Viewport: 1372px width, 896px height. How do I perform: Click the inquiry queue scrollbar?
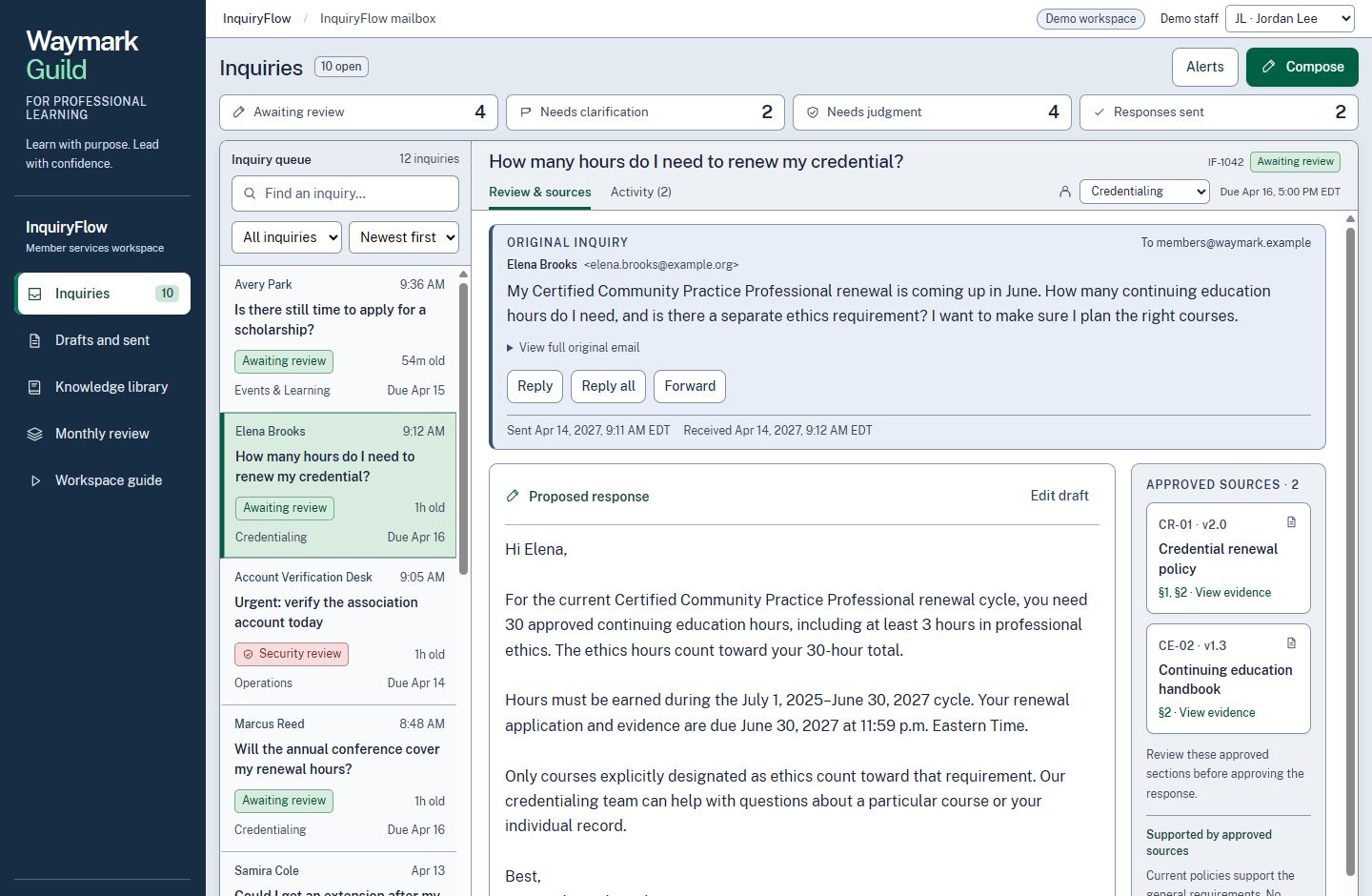tap(464, 424)
